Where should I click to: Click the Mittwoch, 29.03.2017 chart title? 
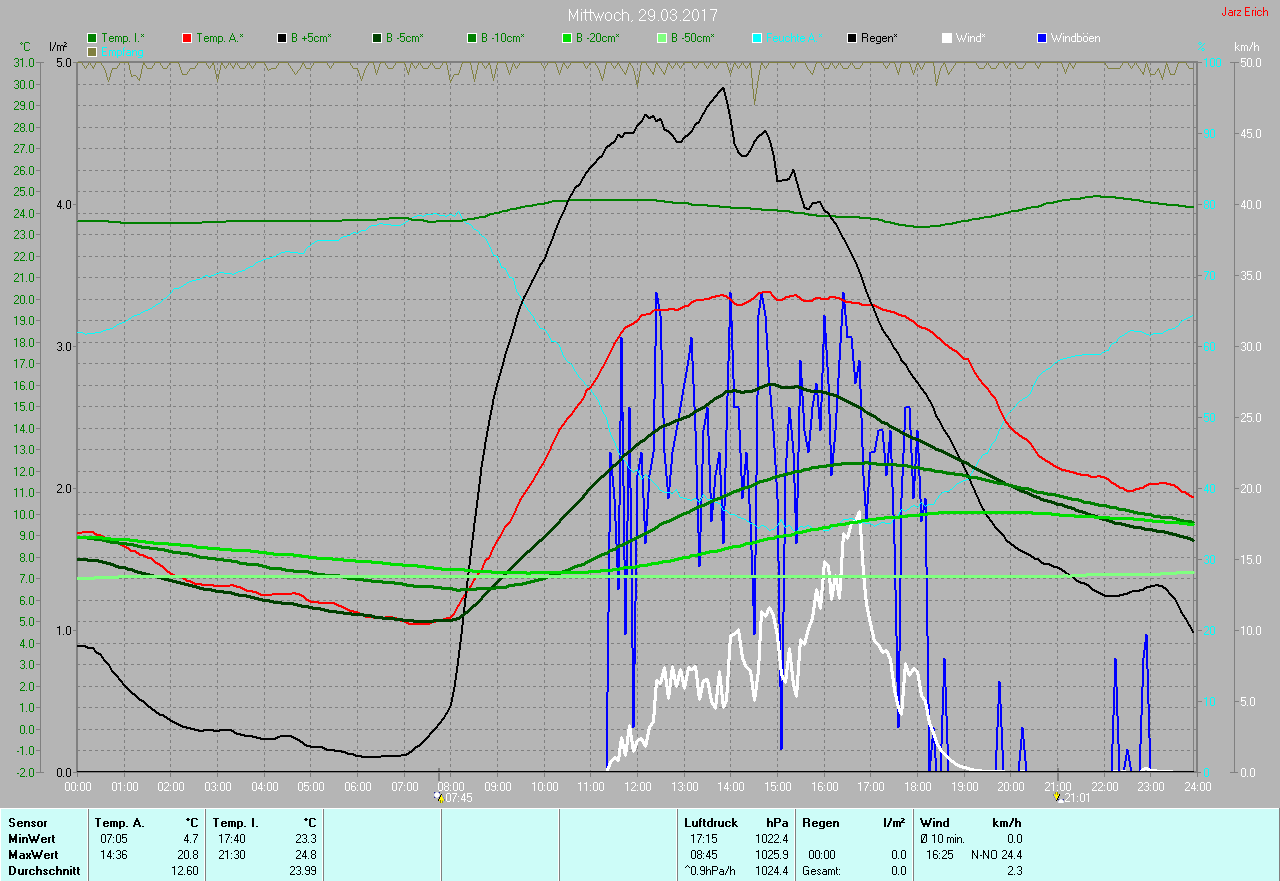[x=642, y=15]
